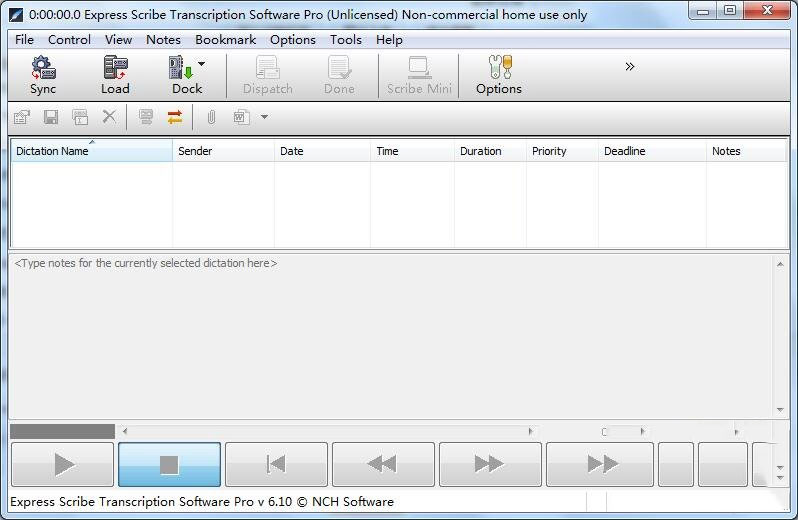Click the notes scrollbar up arrow
The image size is (798, 520).
pyautogui.click(x=780, y=264)
